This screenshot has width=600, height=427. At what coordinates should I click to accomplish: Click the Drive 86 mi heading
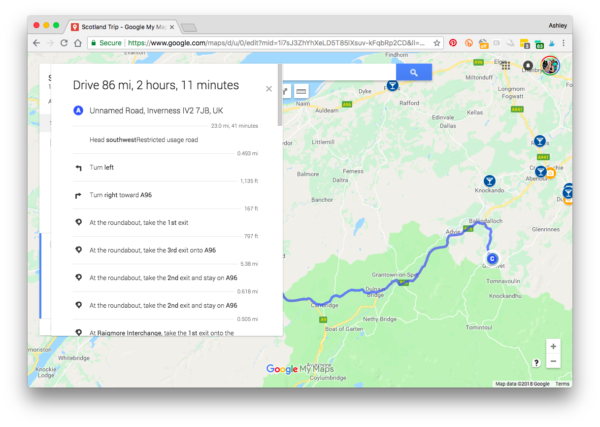tap(156, 85)
